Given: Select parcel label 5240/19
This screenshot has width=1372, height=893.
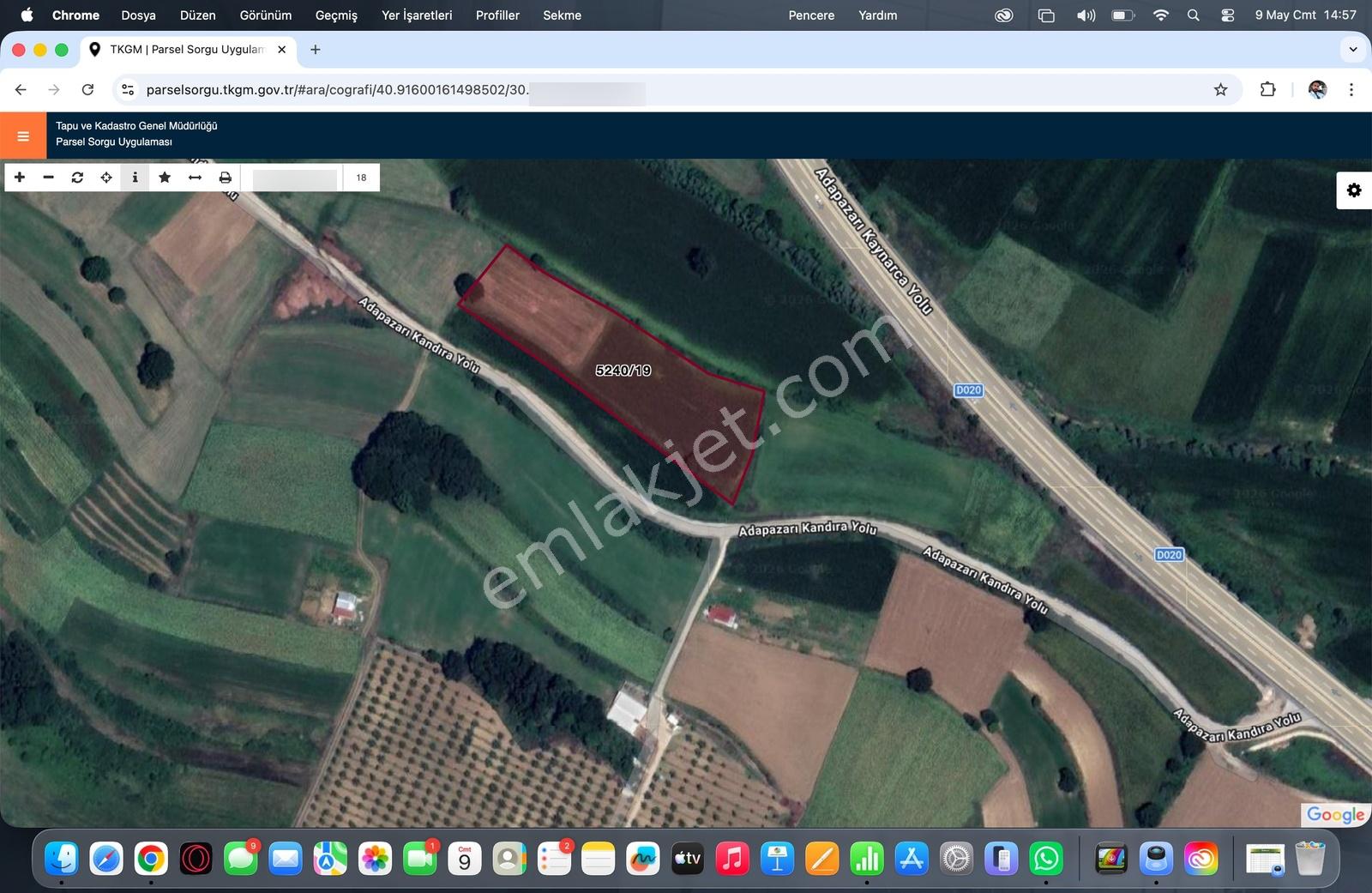Looking at the screenshot, I should tap(623, 371).
